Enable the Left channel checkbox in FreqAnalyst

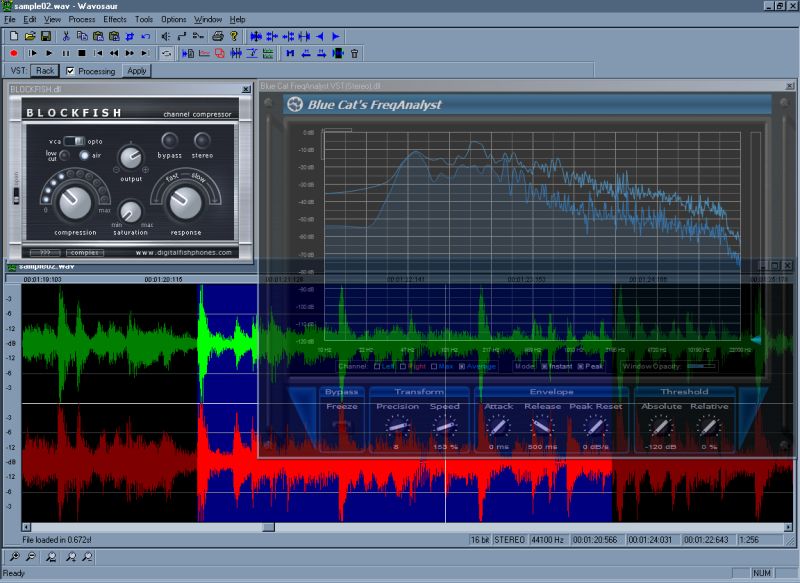(x=377, y=366)
